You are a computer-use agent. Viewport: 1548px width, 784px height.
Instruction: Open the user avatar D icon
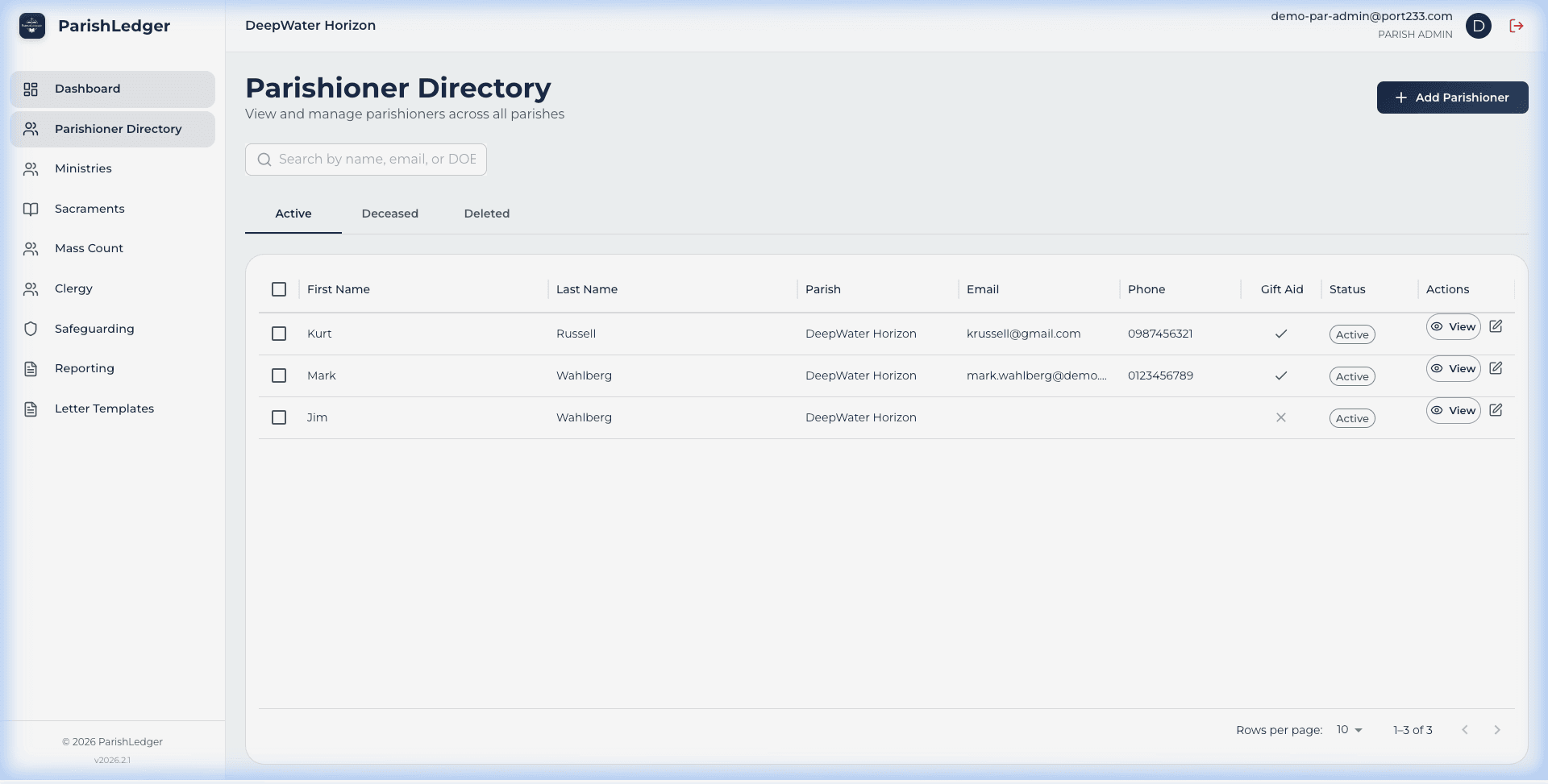click(x=1478, y=26)
